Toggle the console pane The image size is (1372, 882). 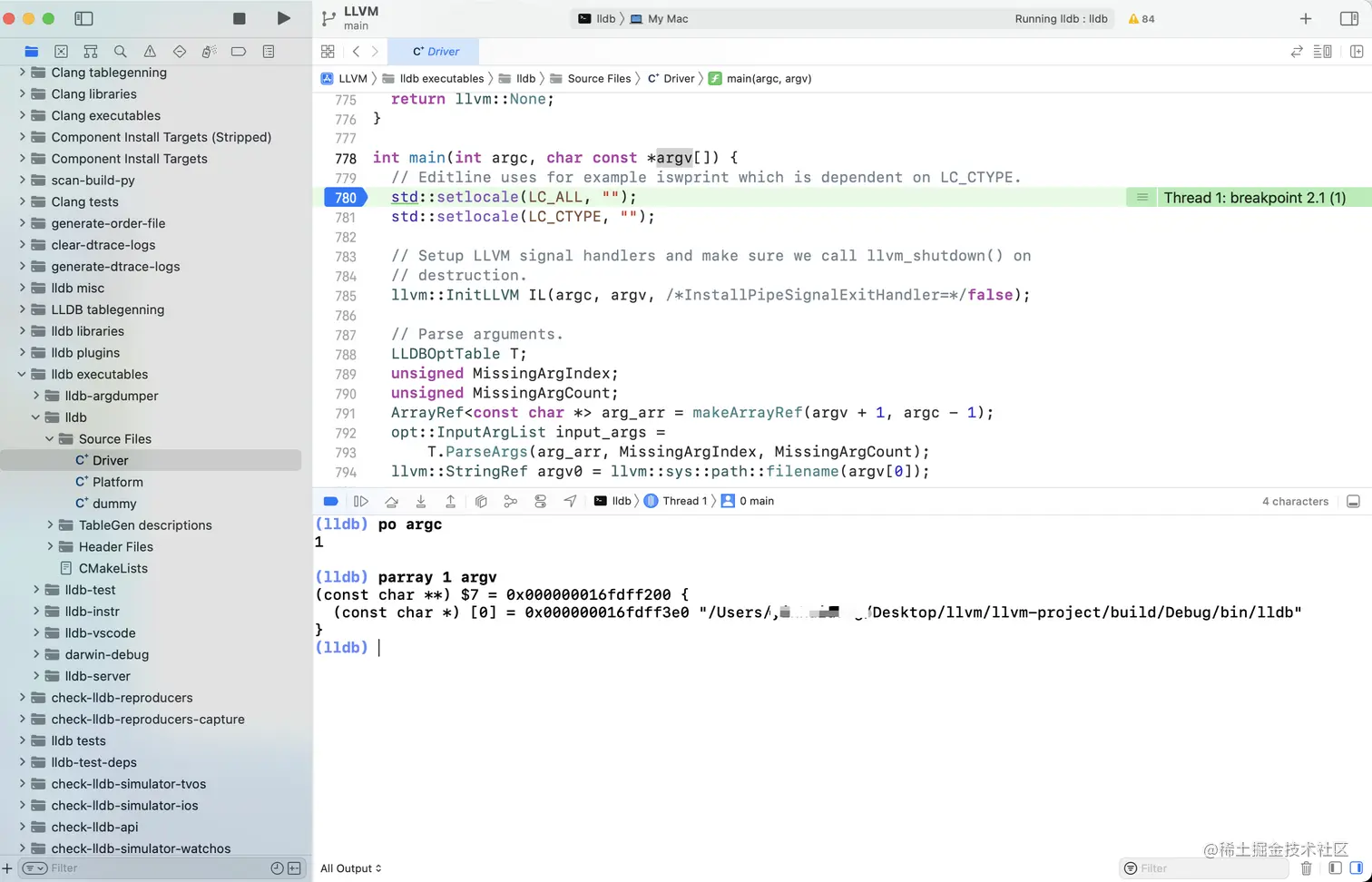click(x=1356, y=868)
